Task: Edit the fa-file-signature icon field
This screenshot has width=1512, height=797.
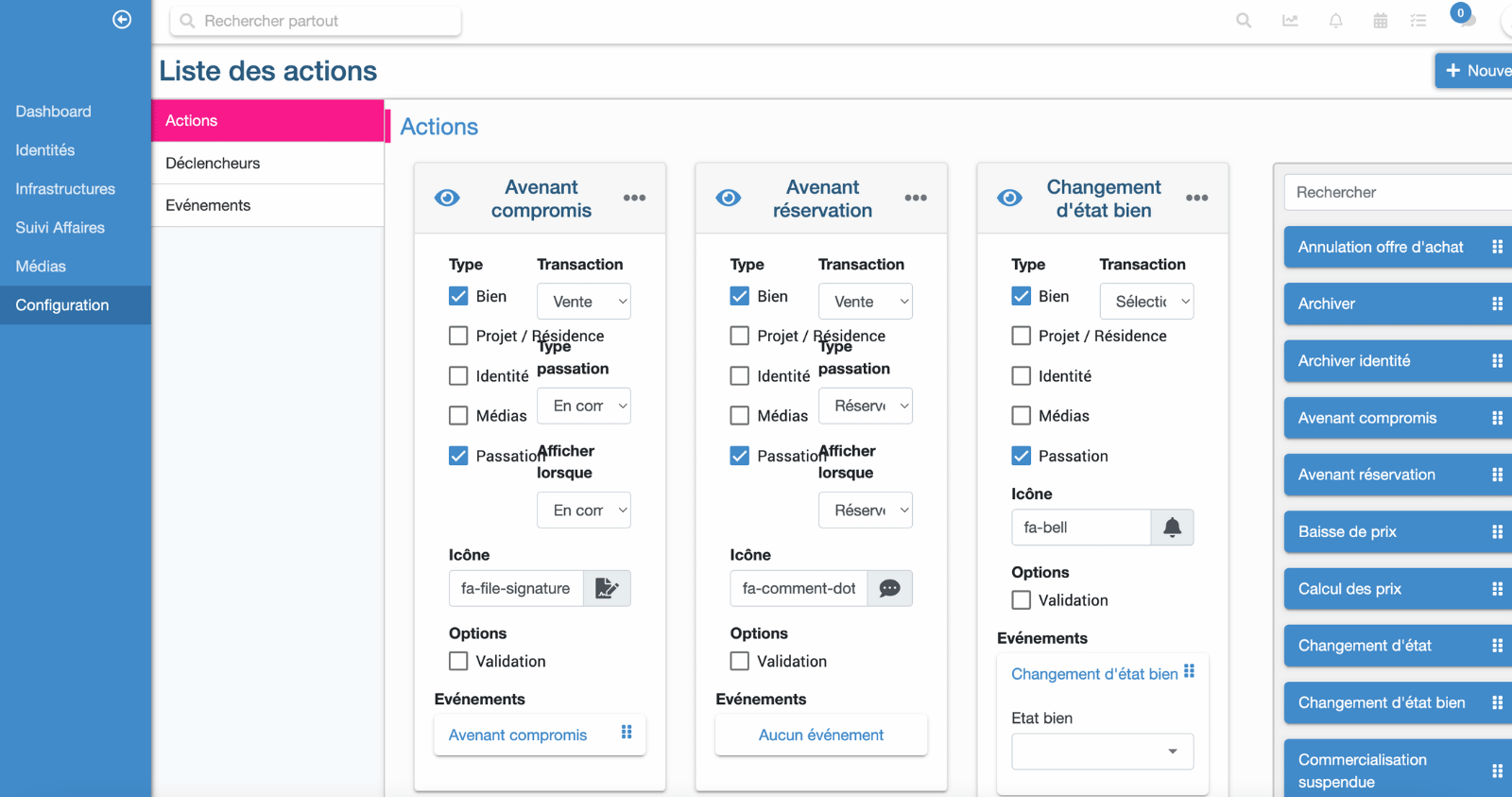Action: coord(516,588)
